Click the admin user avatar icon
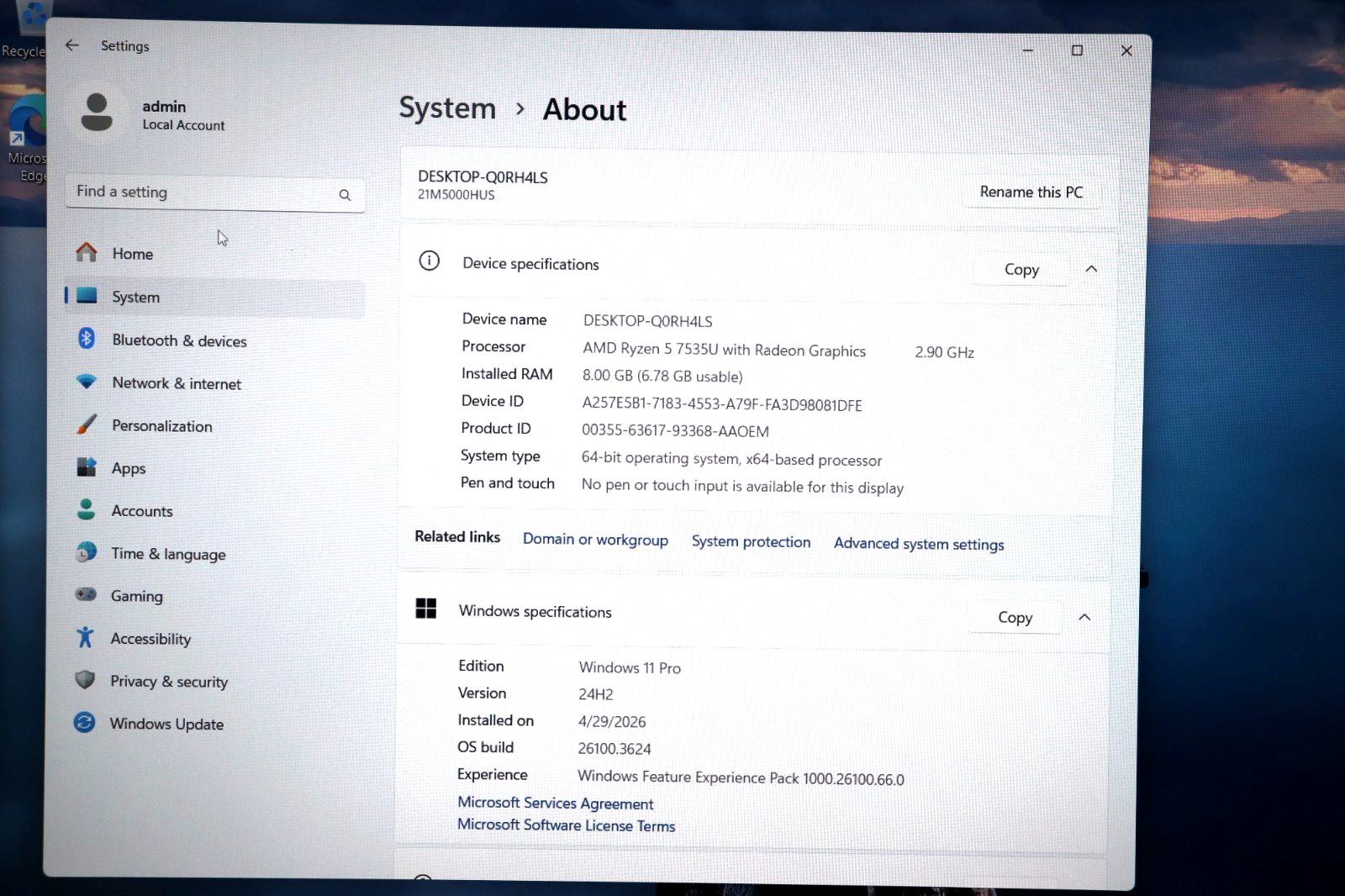Image resolution: width=1345 pixels, height=896 pixels. coord(97,113)
